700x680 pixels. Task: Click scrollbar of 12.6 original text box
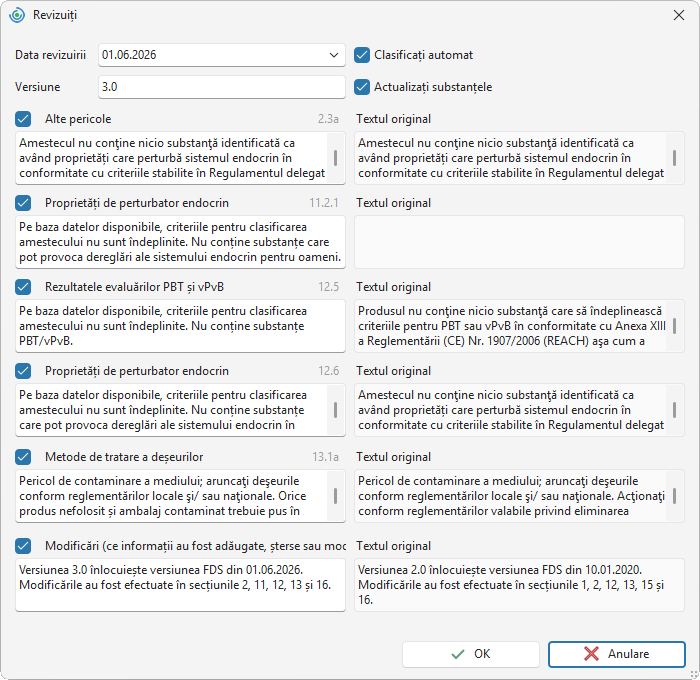pyautogui.click(x=674, y=409)
